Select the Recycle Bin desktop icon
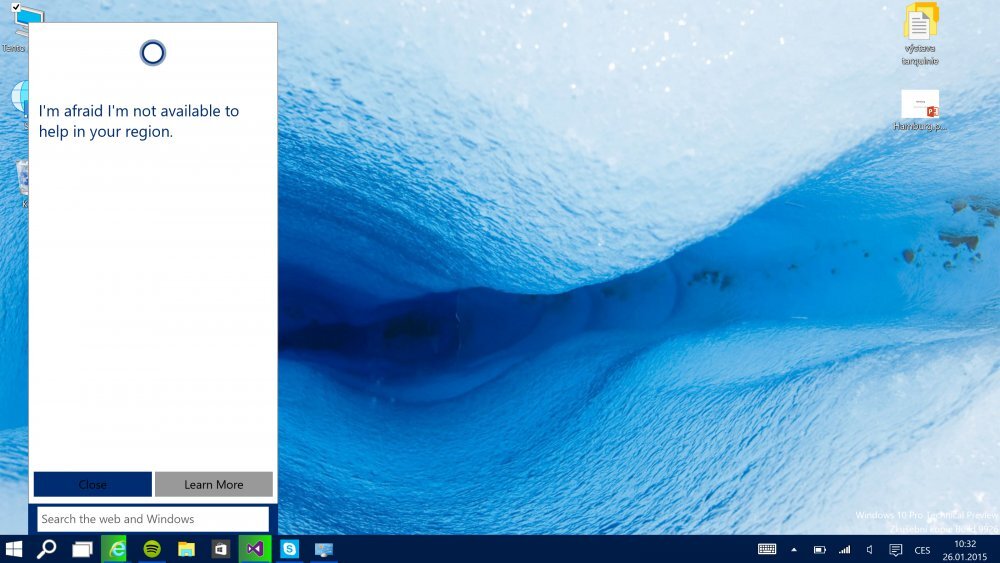The image size is (1000, 563). 22,182
